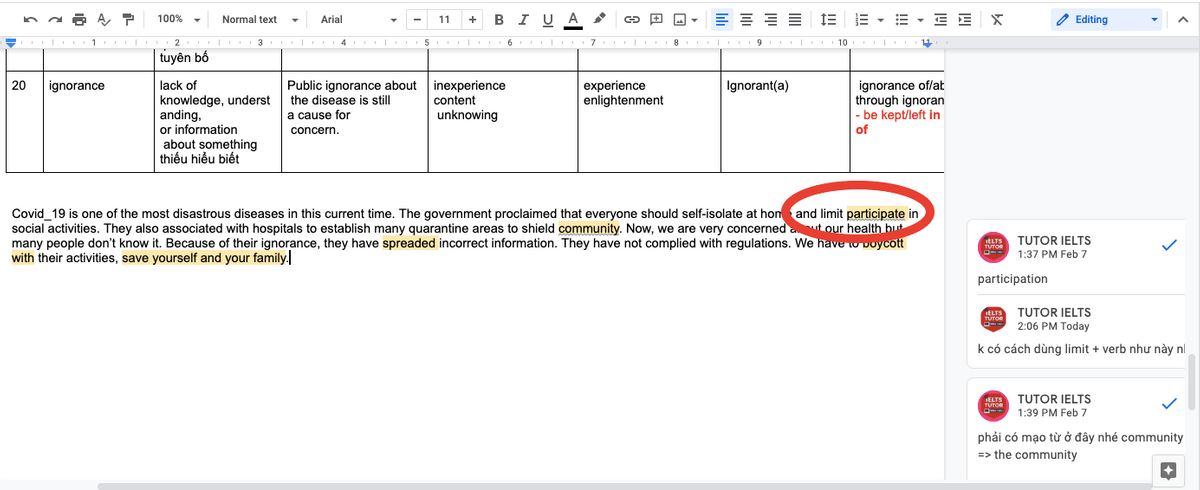Toggle bold formatting
Viewport: 1200px width, 490px height.
[x=499, y=19]
